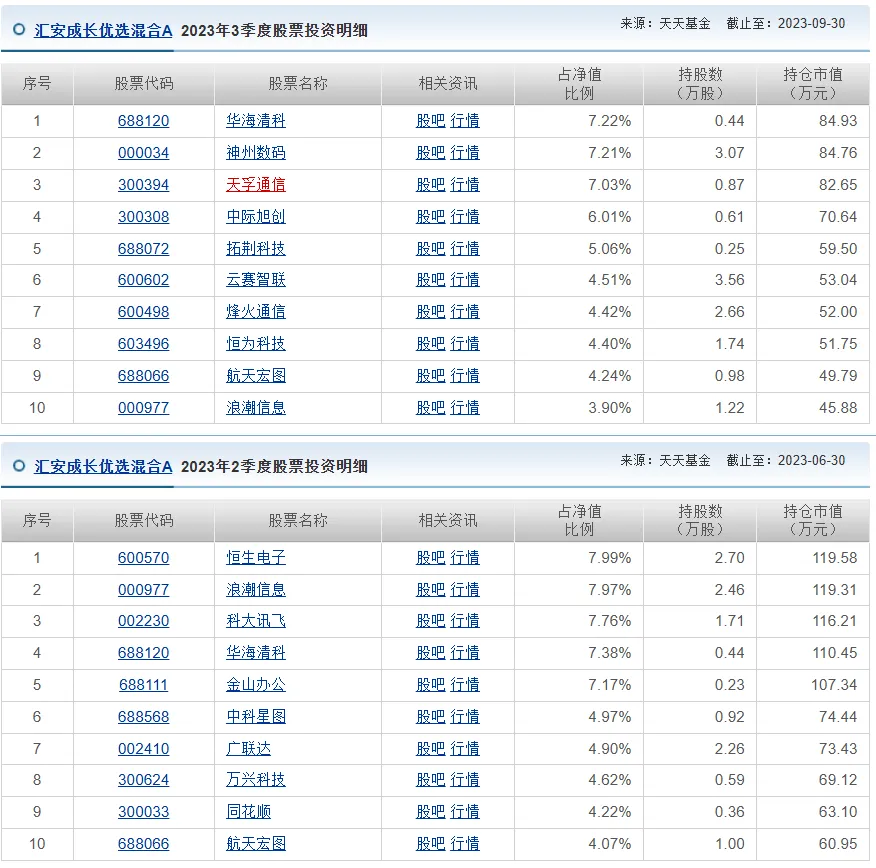The image size is (876, 868).
Task: Click stock code 688111
Action: click(x=144, y=685)
